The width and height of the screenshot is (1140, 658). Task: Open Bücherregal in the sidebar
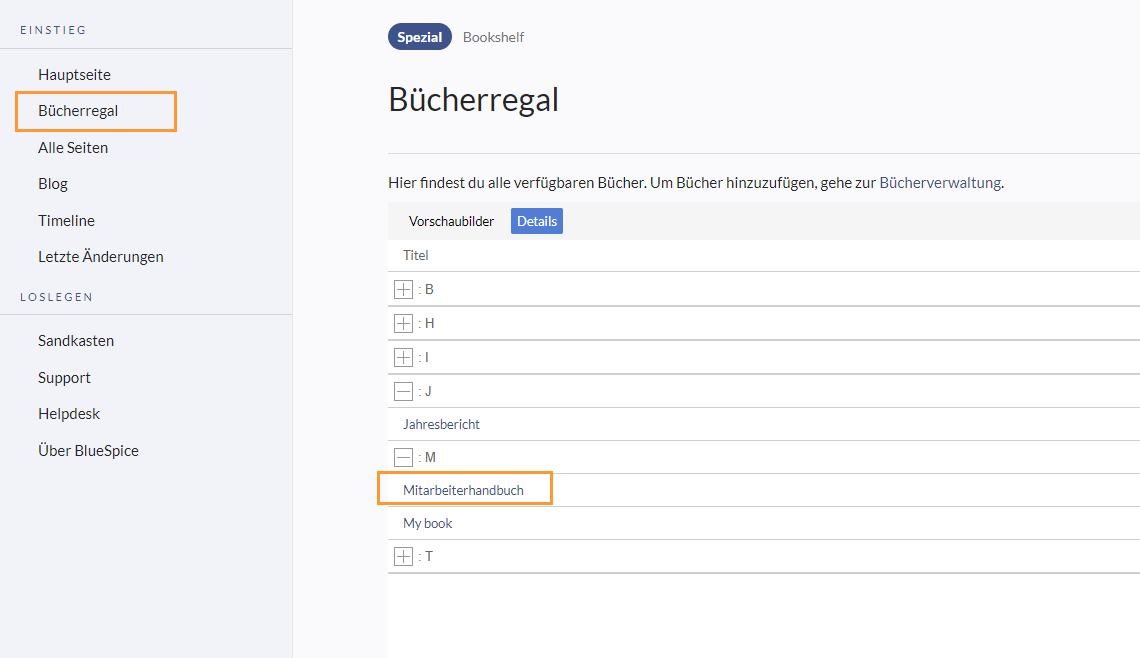click(x=78, y=111)
